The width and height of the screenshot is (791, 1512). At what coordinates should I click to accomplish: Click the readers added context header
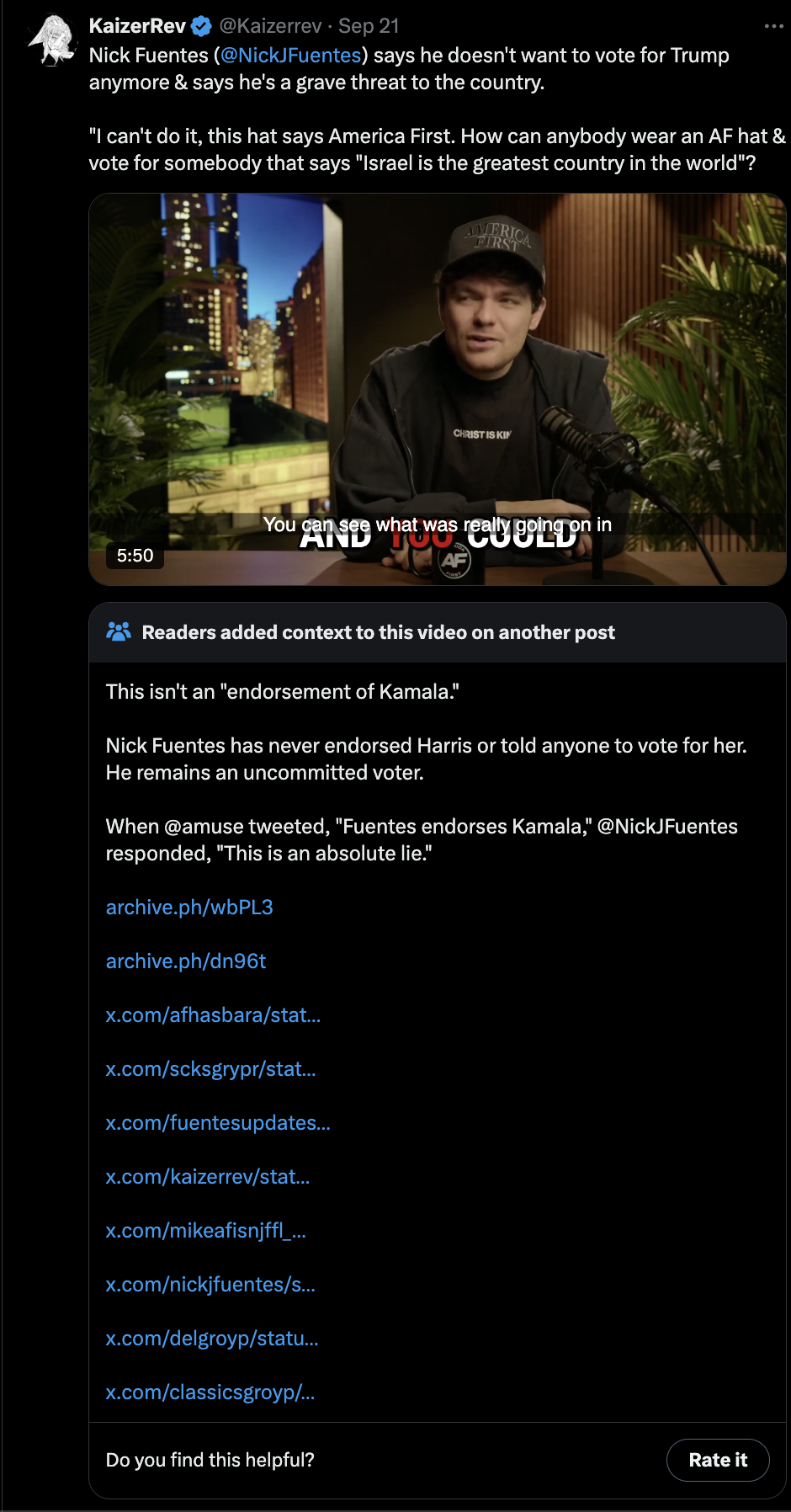pos(438,632)
